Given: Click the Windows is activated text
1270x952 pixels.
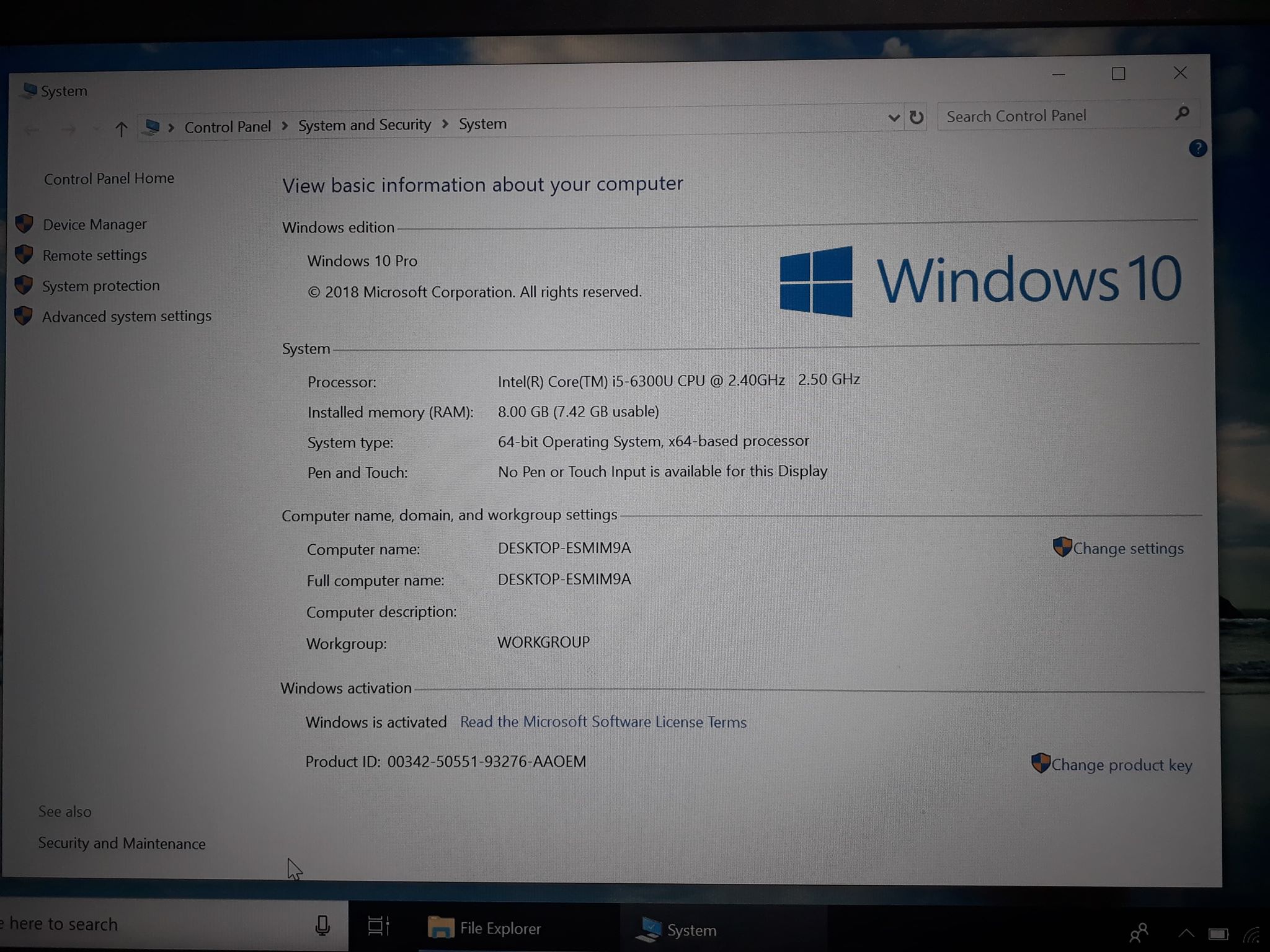Looking at the screenshot, I should [376, 722].
